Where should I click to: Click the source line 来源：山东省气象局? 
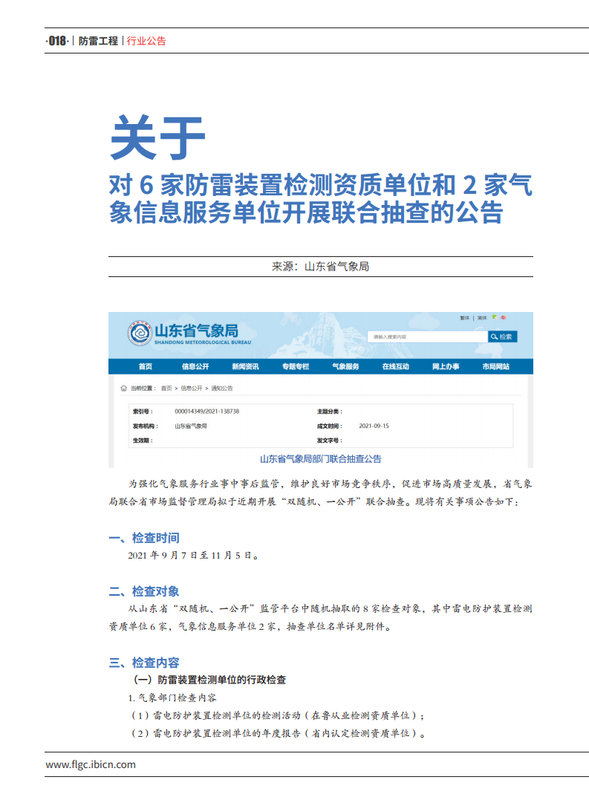(321, 266)
